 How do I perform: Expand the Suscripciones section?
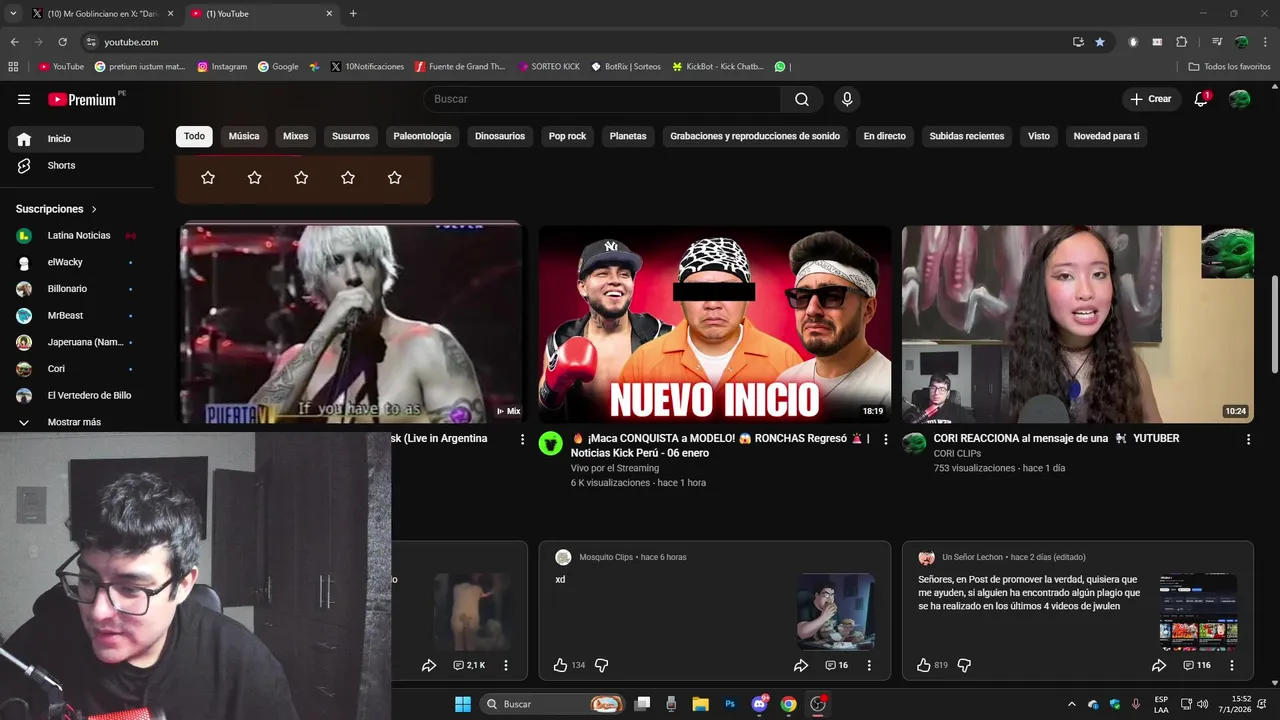click(57, 209)
